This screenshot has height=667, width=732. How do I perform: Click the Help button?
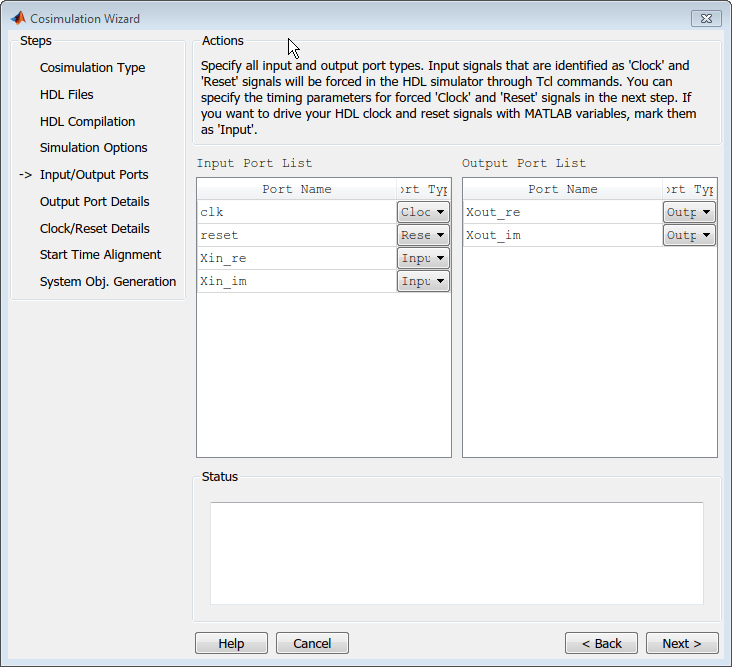point(232,643)
